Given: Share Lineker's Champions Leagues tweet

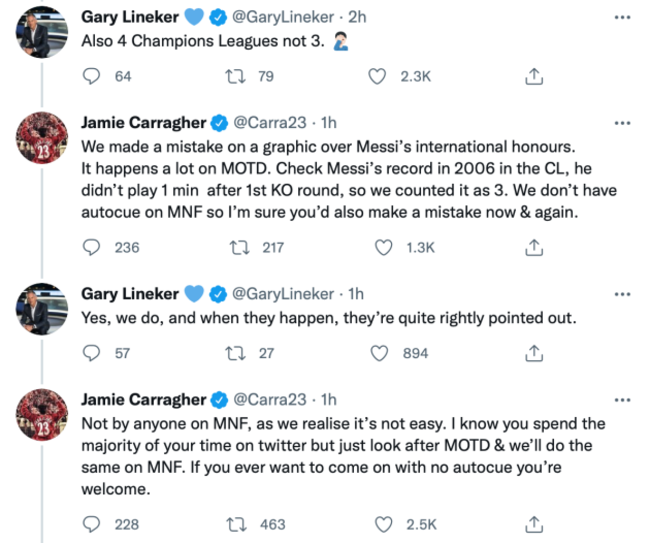Looking at the screenshot, I should point(535,76).
